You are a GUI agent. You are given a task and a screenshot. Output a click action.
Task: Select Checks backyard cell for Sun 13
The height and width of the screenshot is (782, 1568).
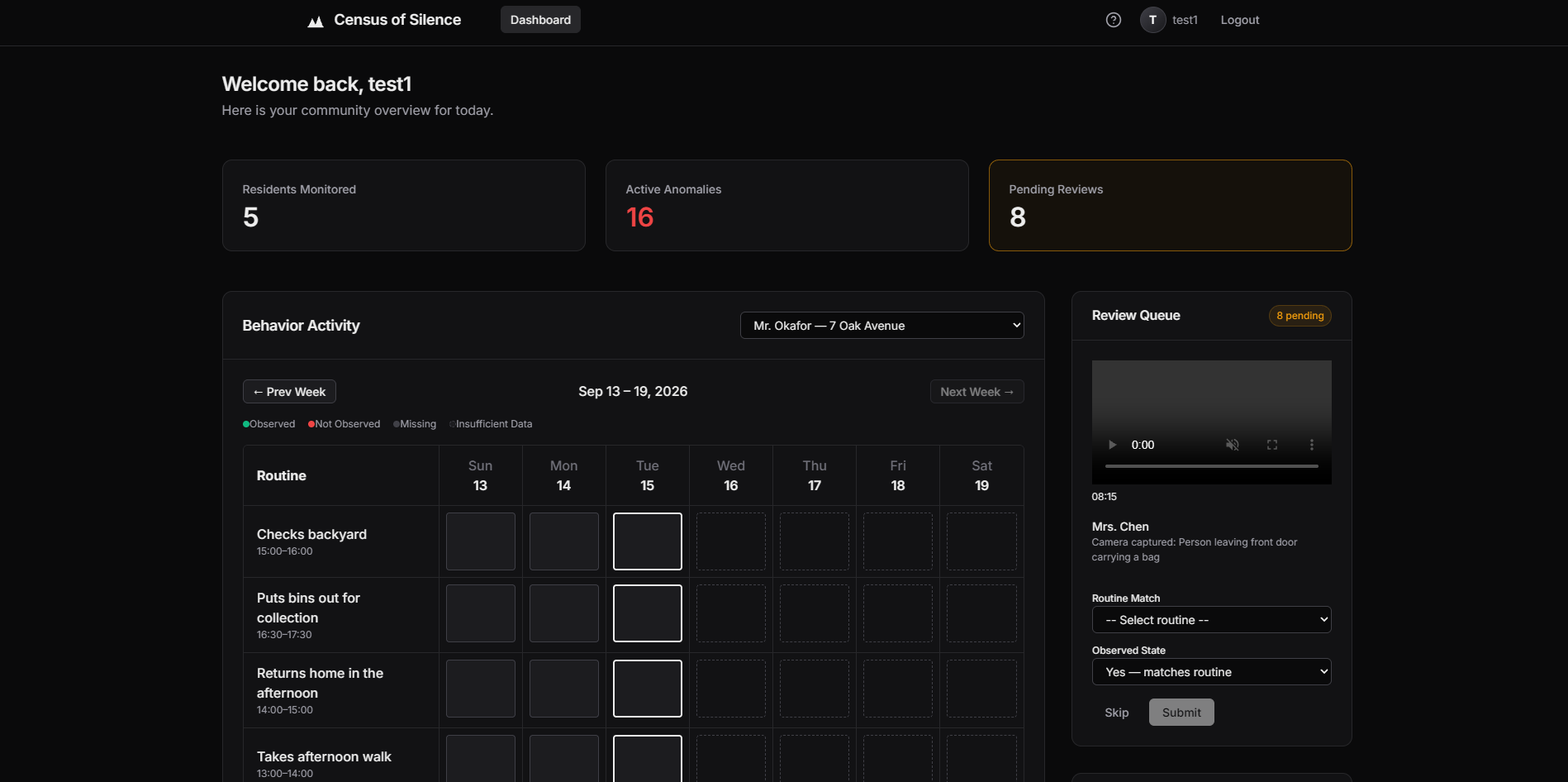(481, 541)
